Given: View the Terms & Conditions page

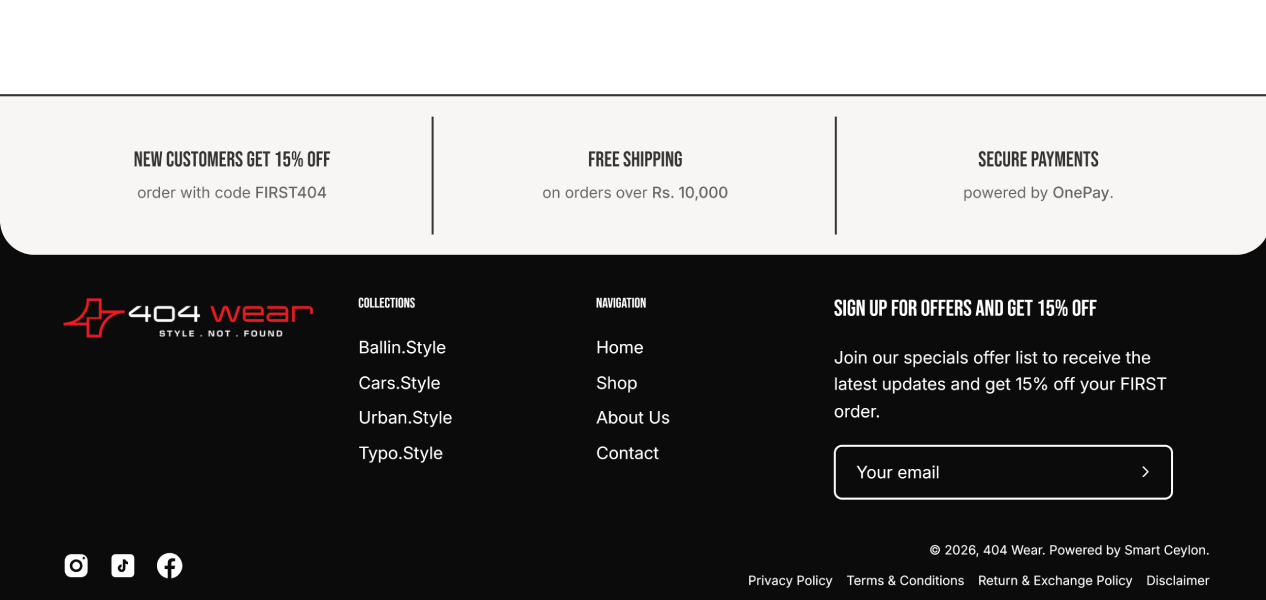Looking at the screenshot, I should tap(905, 581).
